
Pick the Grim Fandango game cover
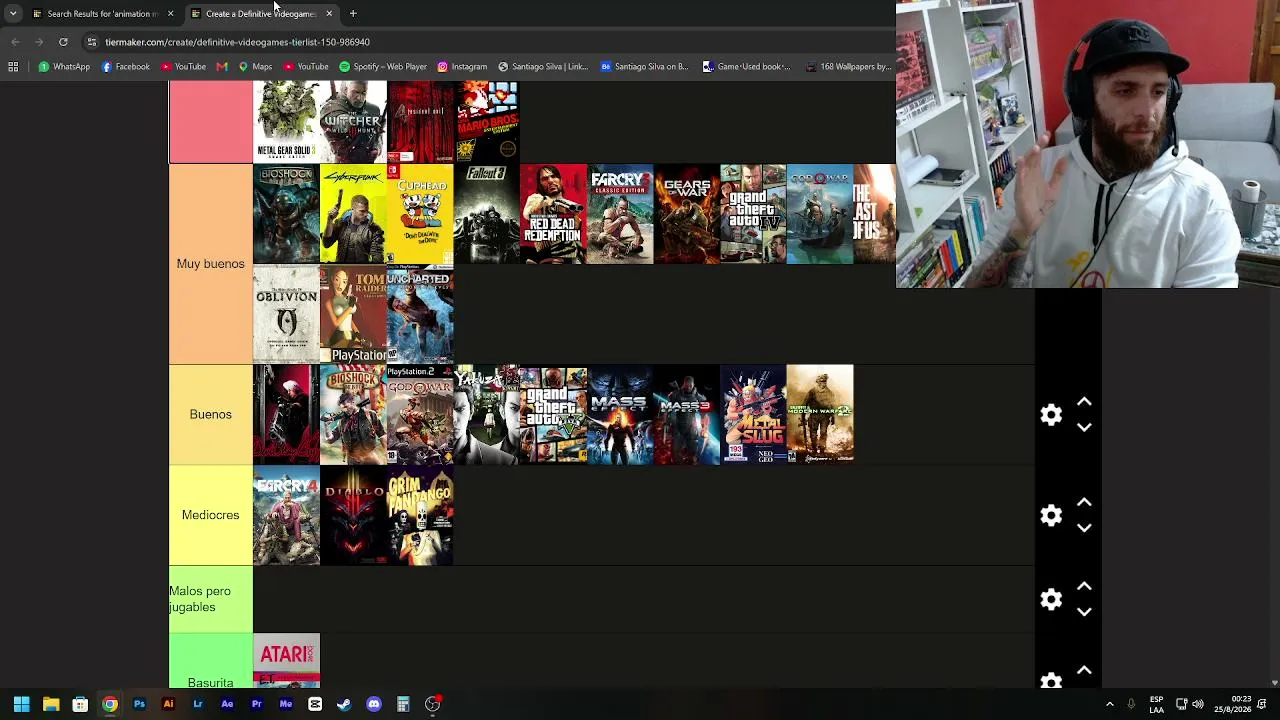click(420, 515)
